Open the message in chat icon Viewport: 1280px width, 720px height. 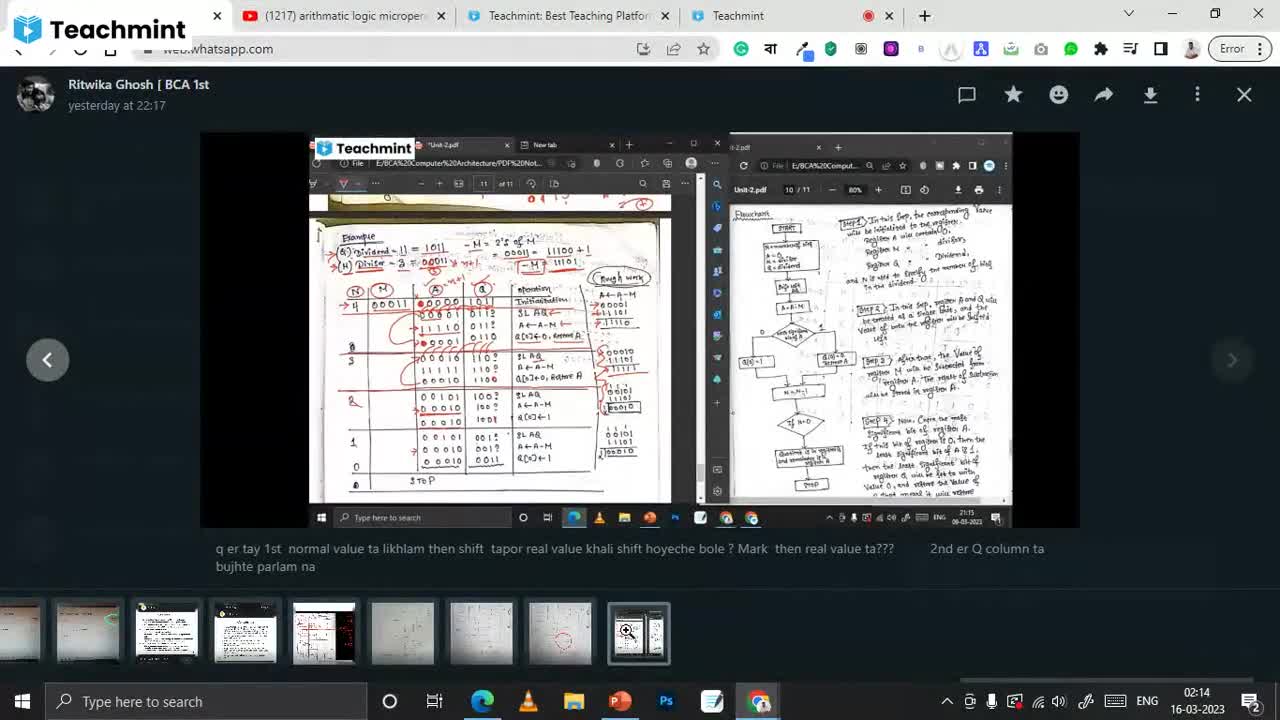966,94
